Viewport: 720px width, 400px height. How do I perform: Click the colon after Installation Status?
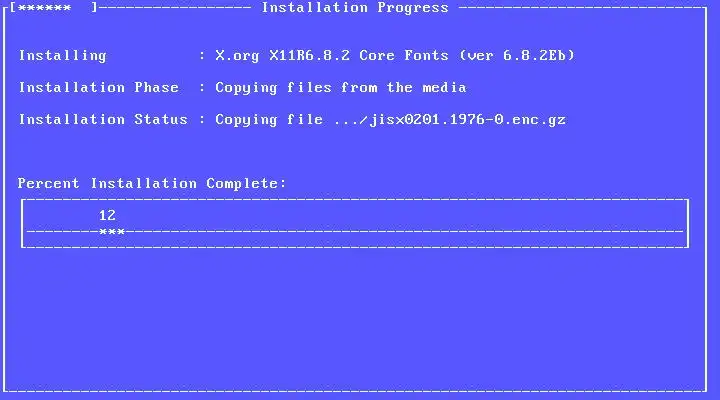pyautogui.click(x=202, y=120)
